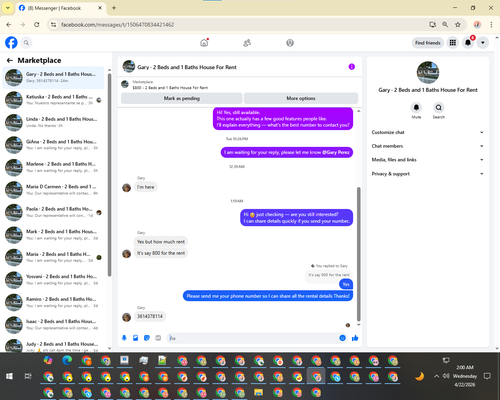Launch Microsoft Edge from the taskbar

pos(67,360)
